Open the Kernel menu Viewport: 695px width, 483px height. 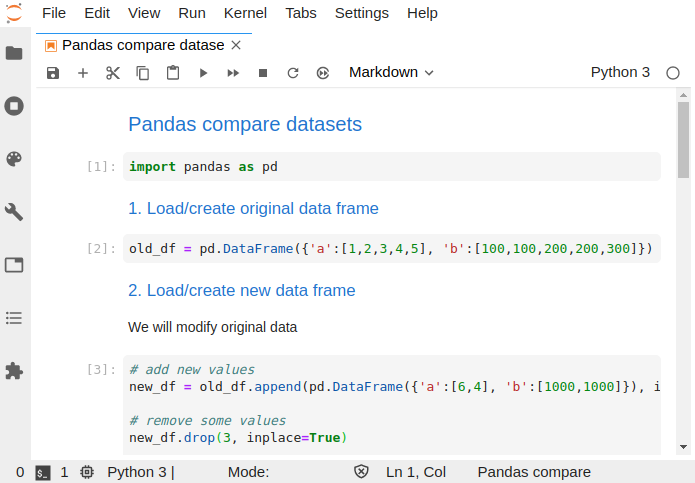click(245, 13)
